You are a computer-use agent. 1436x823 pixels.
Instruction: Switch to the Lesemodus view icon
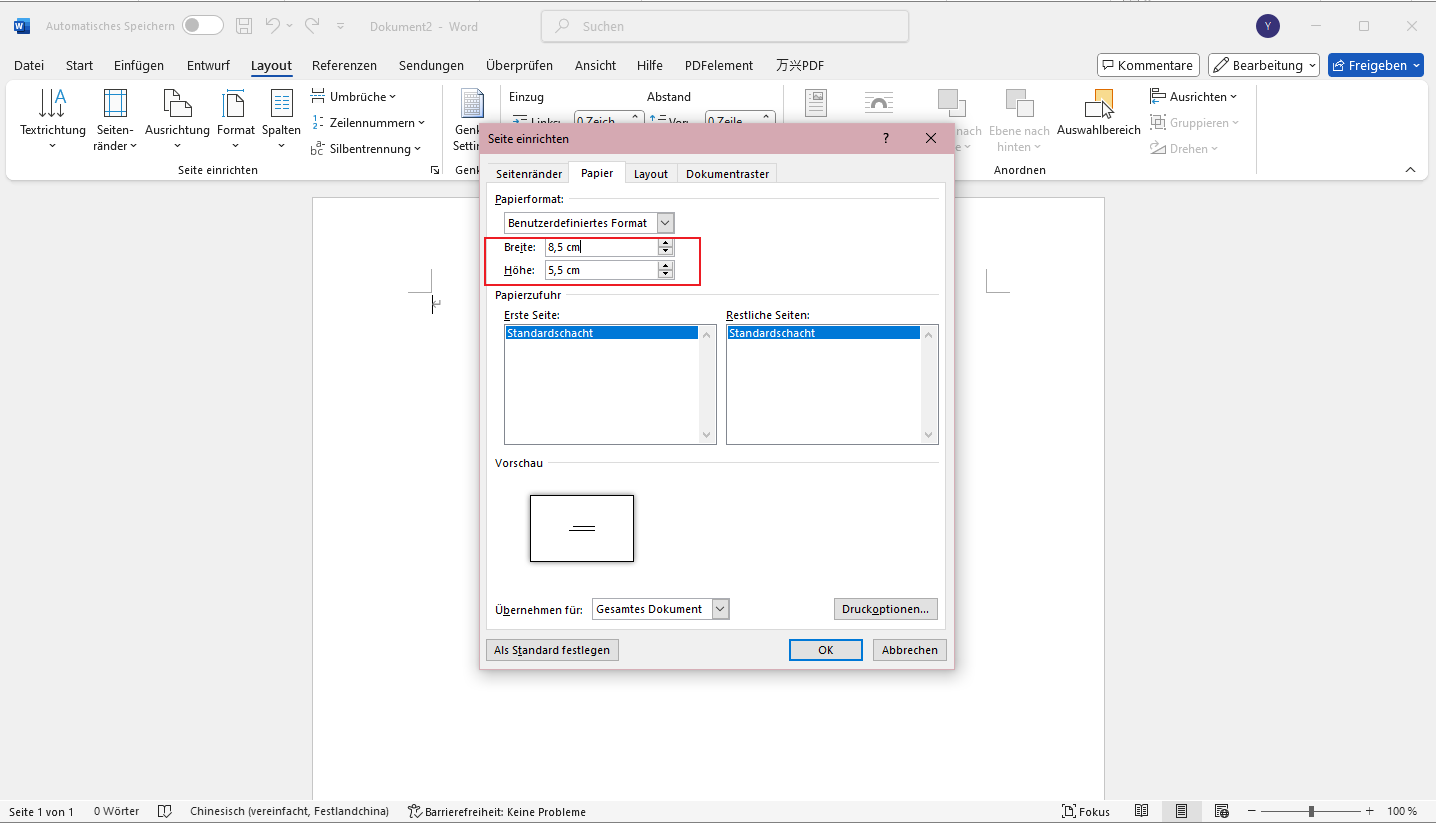pyautogui.click(x=1142, y=811)
